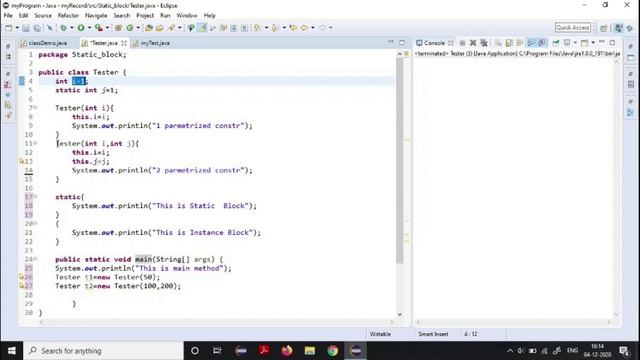Open the Display Selected Console dropdown
Image resolution: width=640 pixels, height=360 pixels.
click(x=575, y=43)
